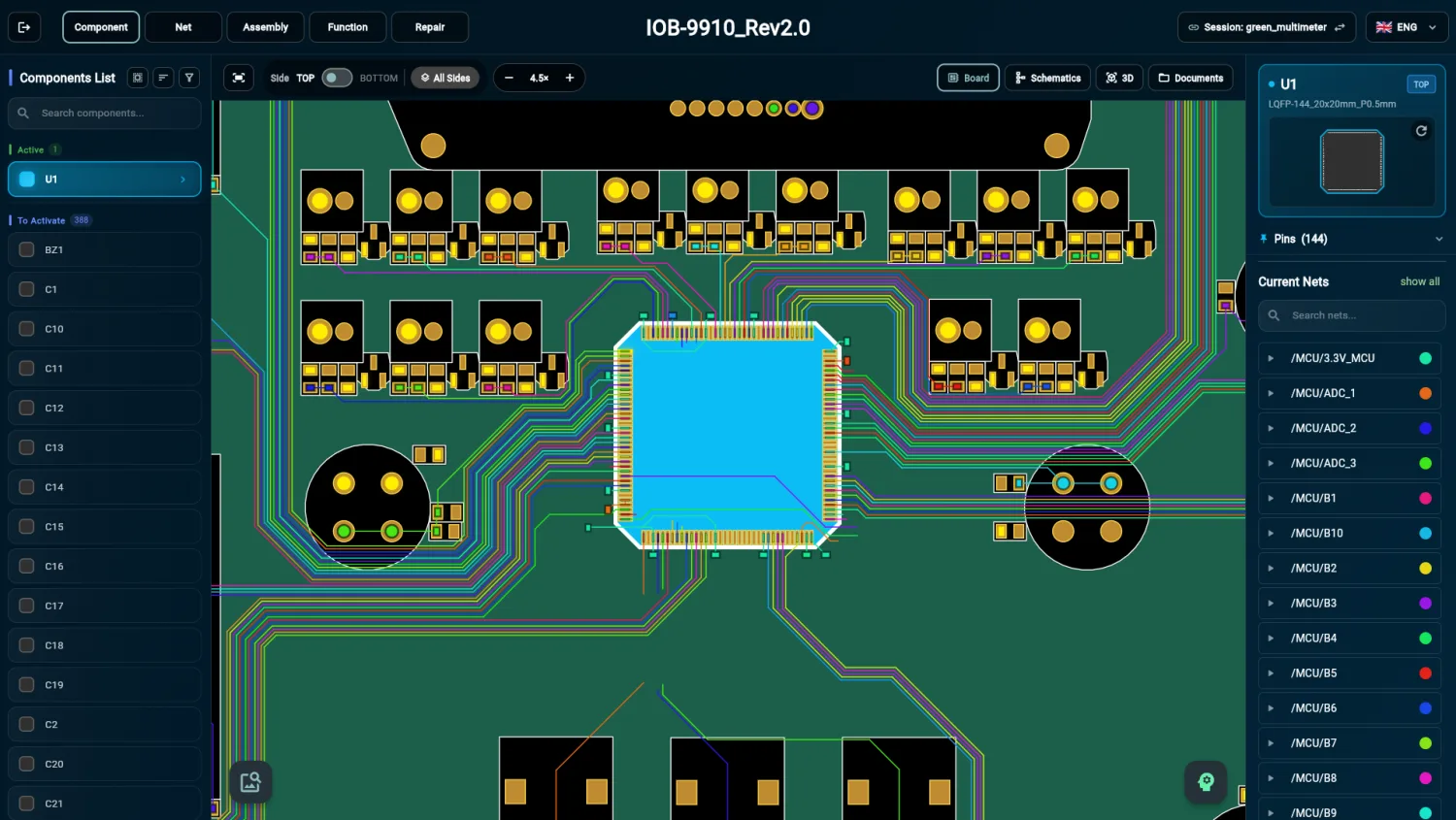Viewport: 1456px width, 820px height.
Task: Click the Search components input field
Action: [x=105, y=114]
